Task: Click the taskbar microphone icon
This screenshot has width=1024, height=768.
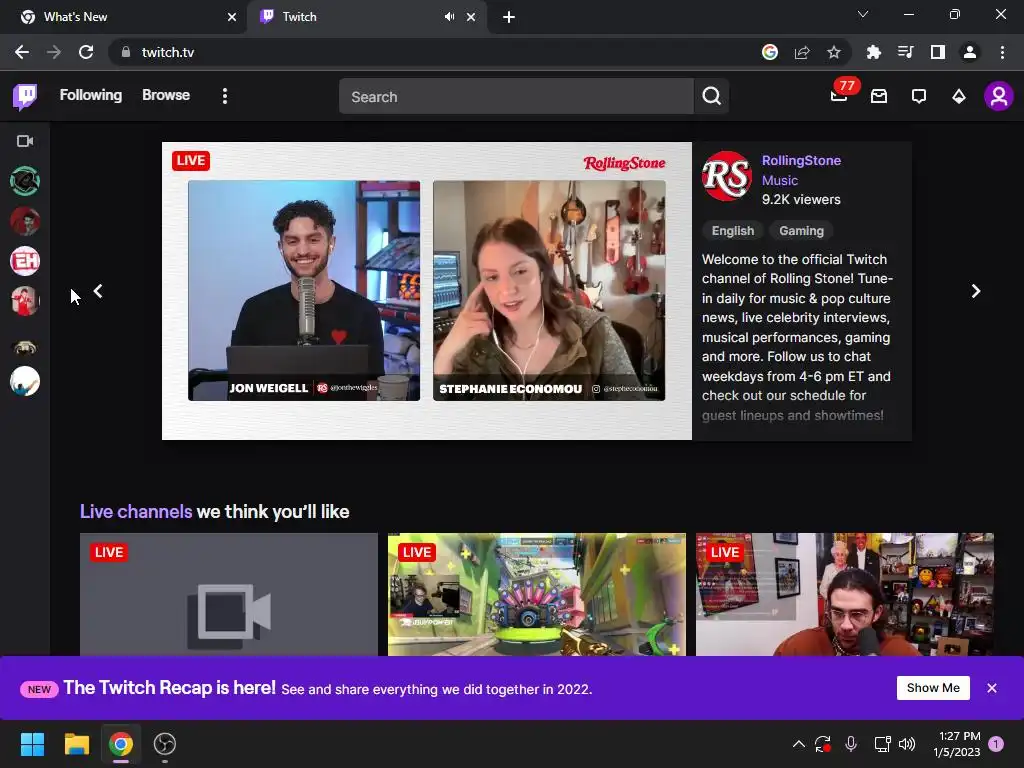Action: (x=851, y=744)
